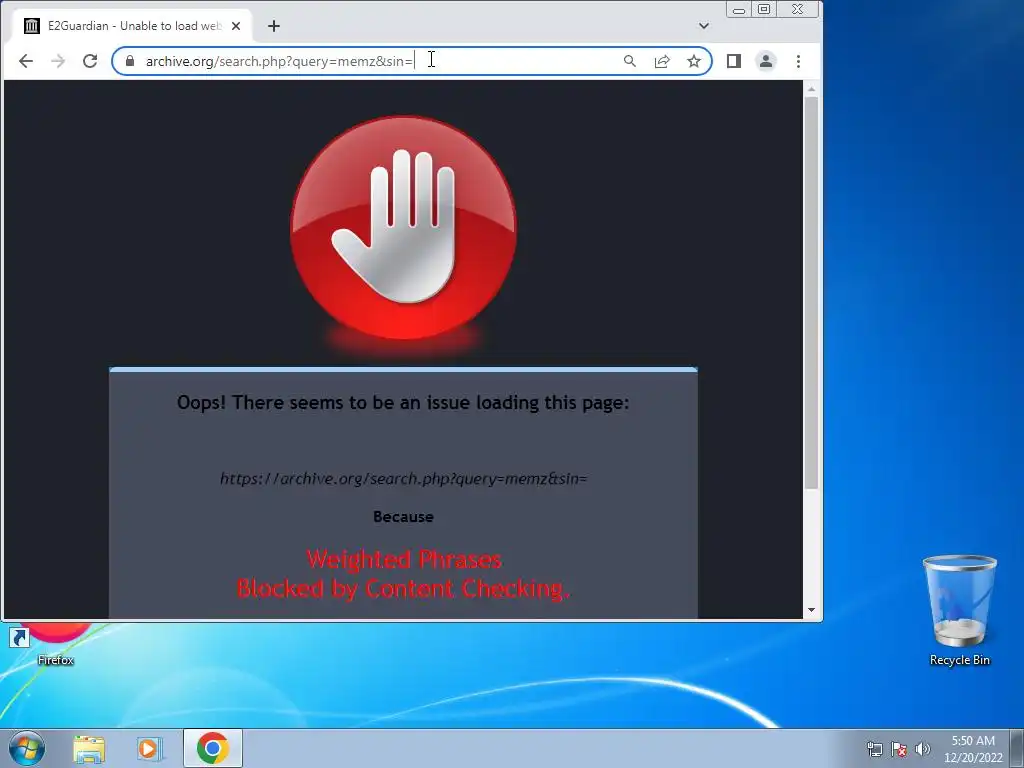The width and height of the screenshot is (1024, 768).
Task: Click the red stop hand image
Action: (404, 227)
